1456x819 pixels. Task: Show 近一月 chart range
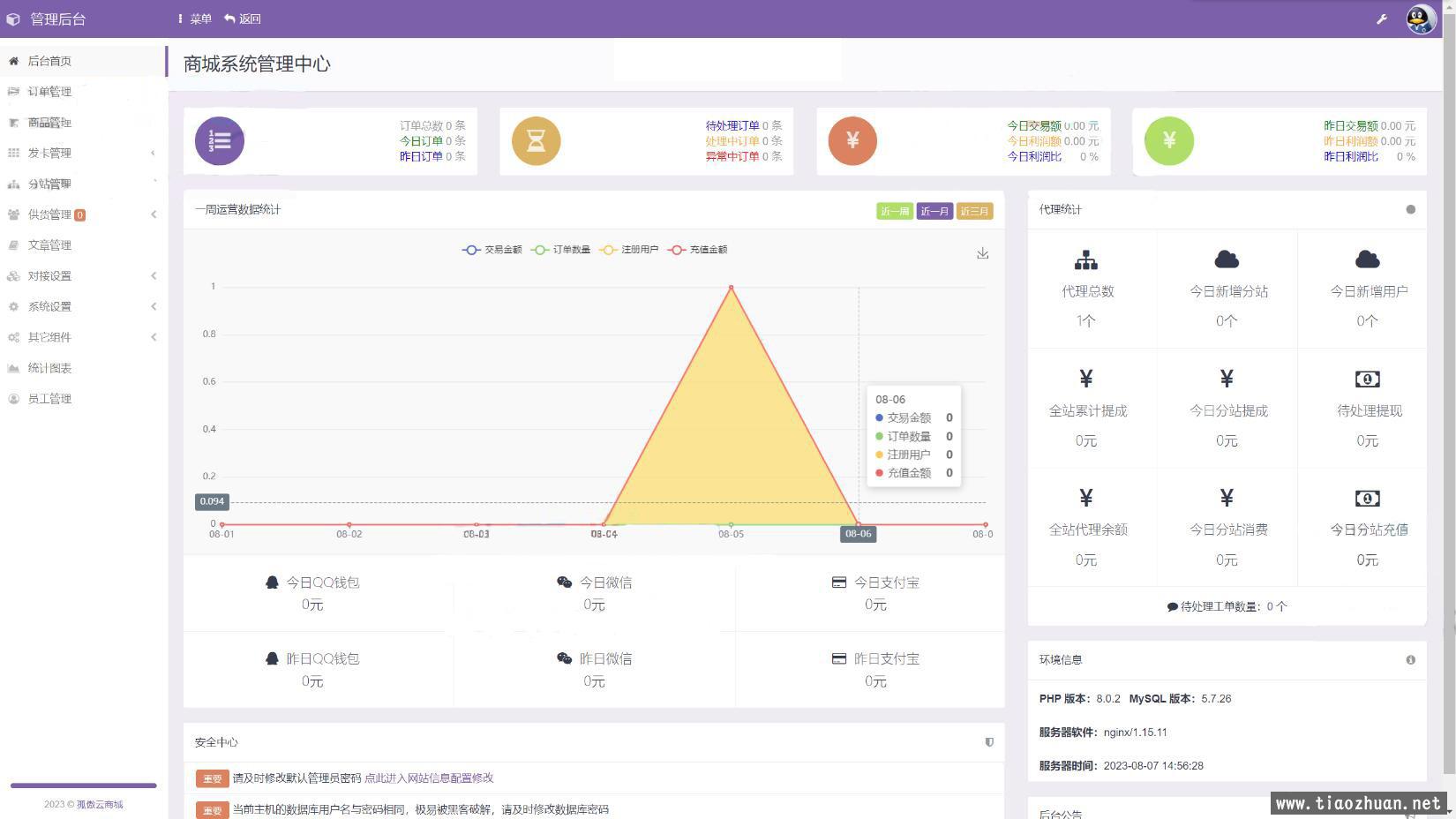(934, 211)
